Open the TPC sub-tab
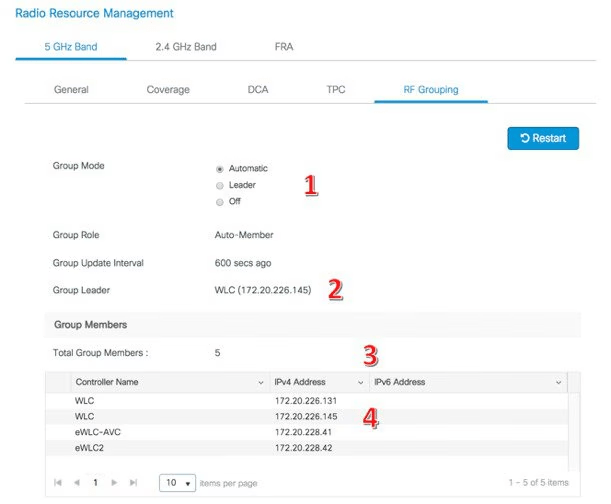 click(336, 90)
